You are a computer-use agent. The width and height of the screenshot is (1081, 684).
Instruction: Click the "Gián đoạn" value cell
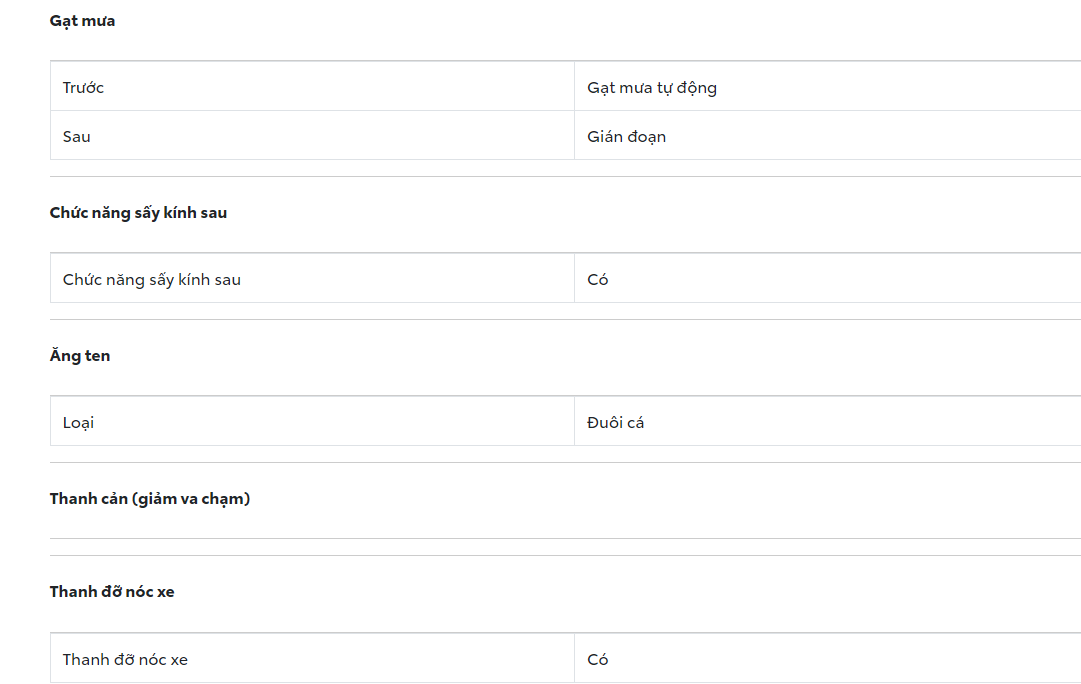pos(627,137)
